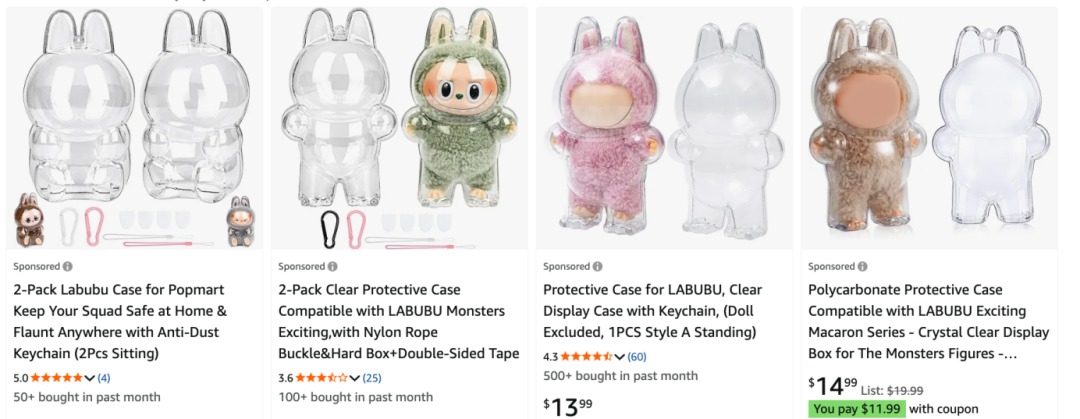Viewport: 1080px width, 419px height.
Task: Open the (25) reviews link
Action: coord(372,378)
